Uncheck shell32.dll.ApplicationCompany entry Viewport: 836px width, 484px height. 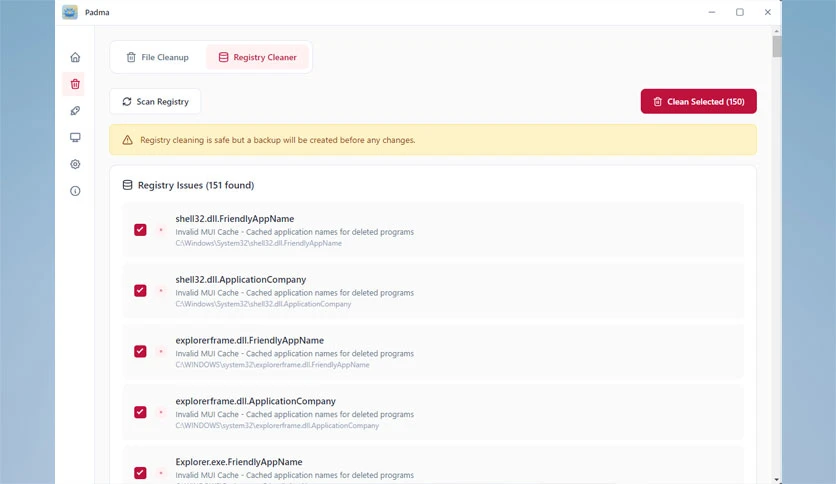point(140,291)
